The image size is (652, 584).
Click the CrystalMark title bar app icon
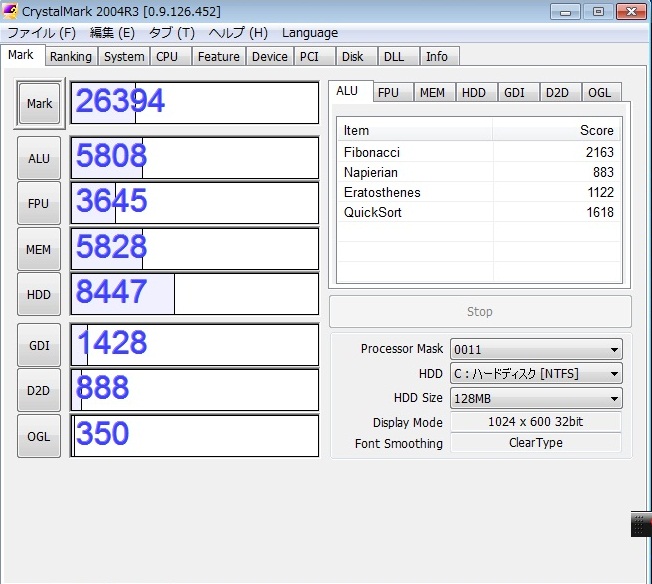click(x=12, y=11)
